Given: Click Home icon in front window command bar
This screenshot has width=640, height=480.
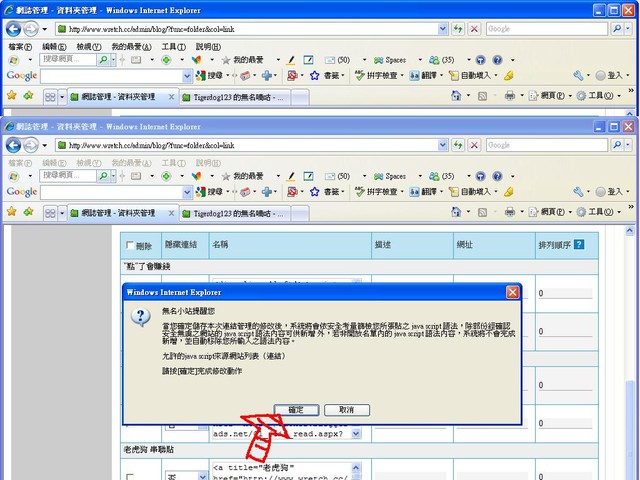Looking at the screenshot, I should point(456,212).
